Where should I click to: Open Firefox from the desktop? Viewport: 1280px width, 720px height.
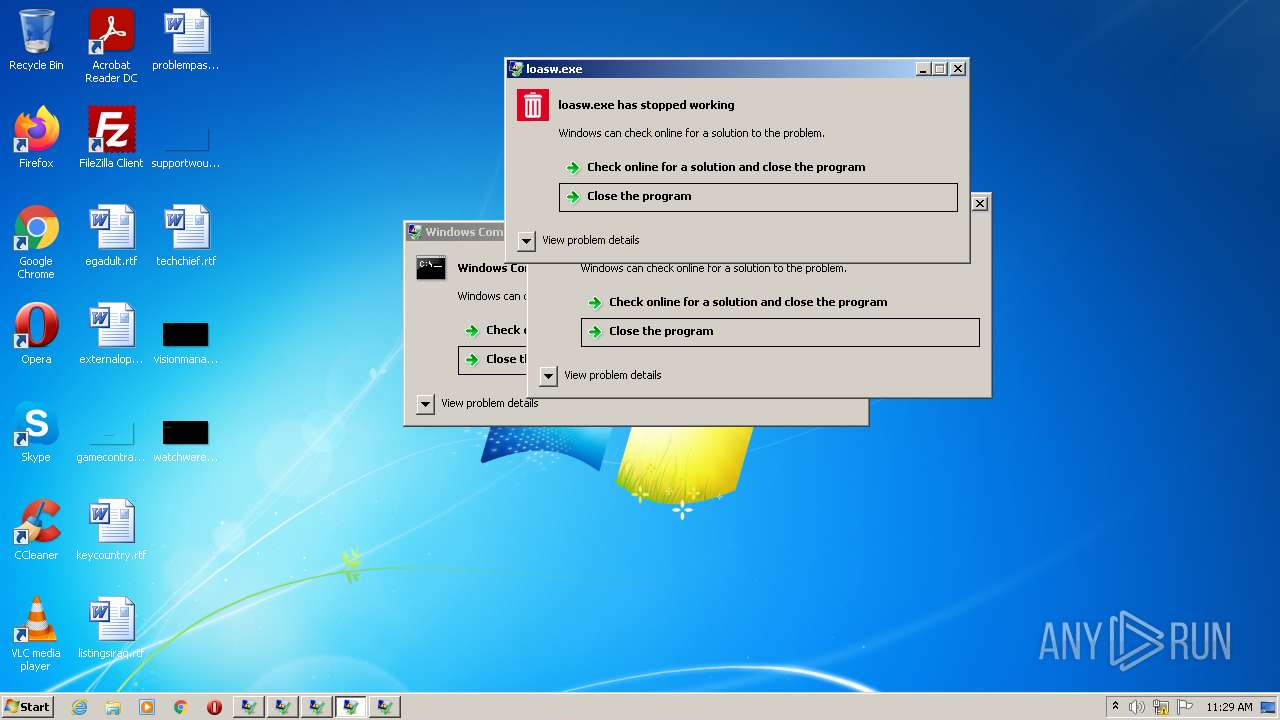tap(36, 138)
